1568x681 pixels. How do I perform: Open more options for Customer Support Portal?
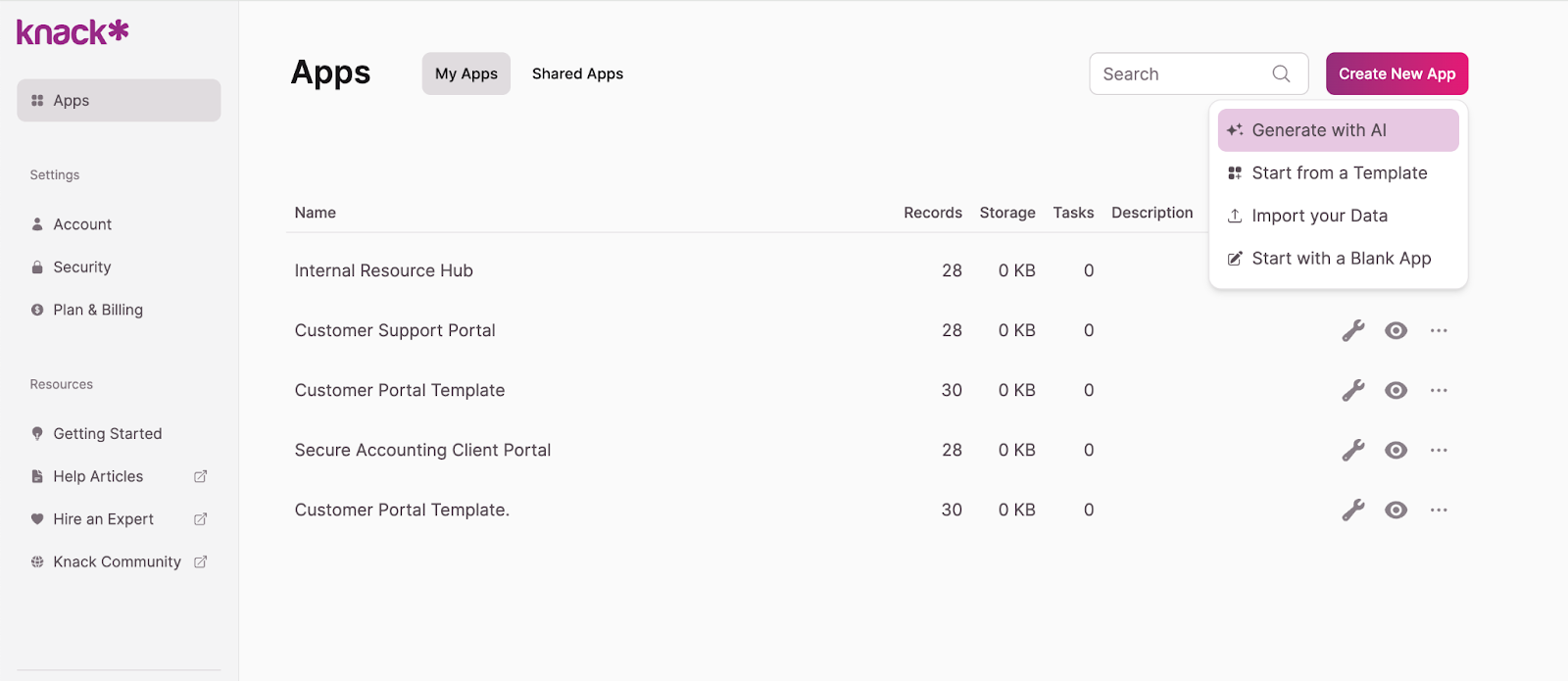(1439, 331)
